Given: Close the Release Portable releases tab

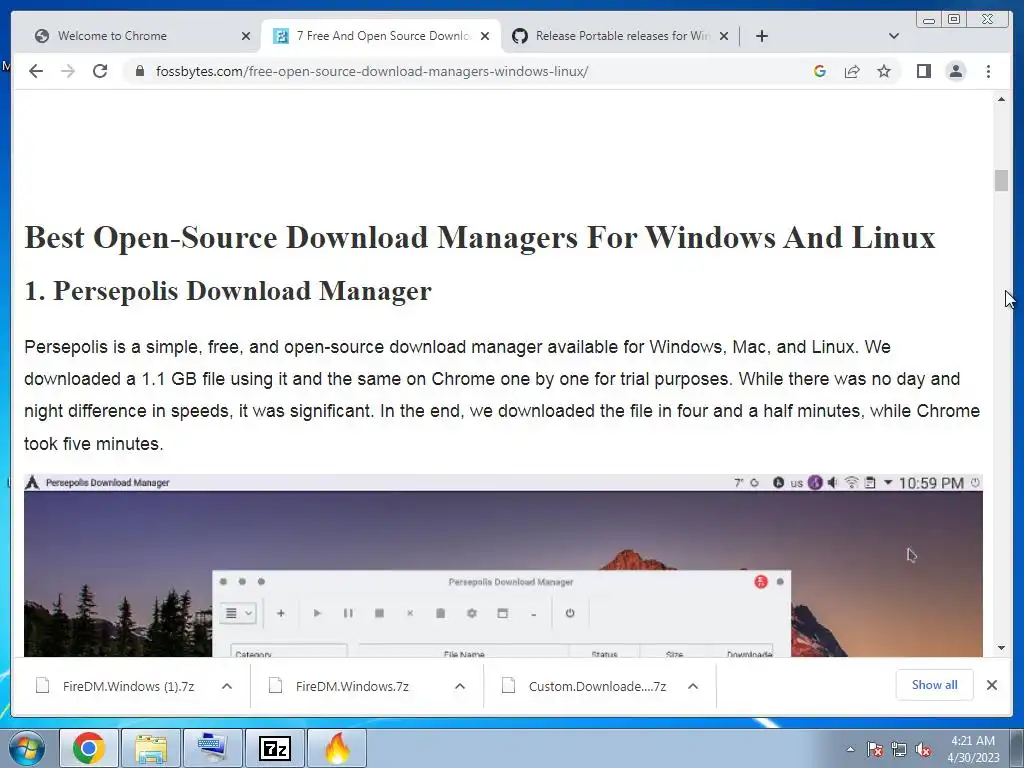Looking at the screenshot, I should (x=724, y=36).
